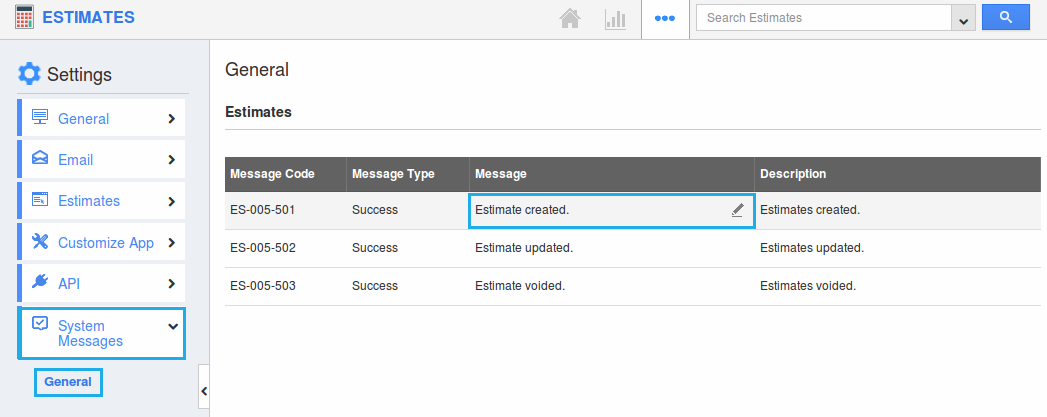The image size is (1047, 417).
Task: Open the search options dropdown arrow
Action: coord(963,18)
